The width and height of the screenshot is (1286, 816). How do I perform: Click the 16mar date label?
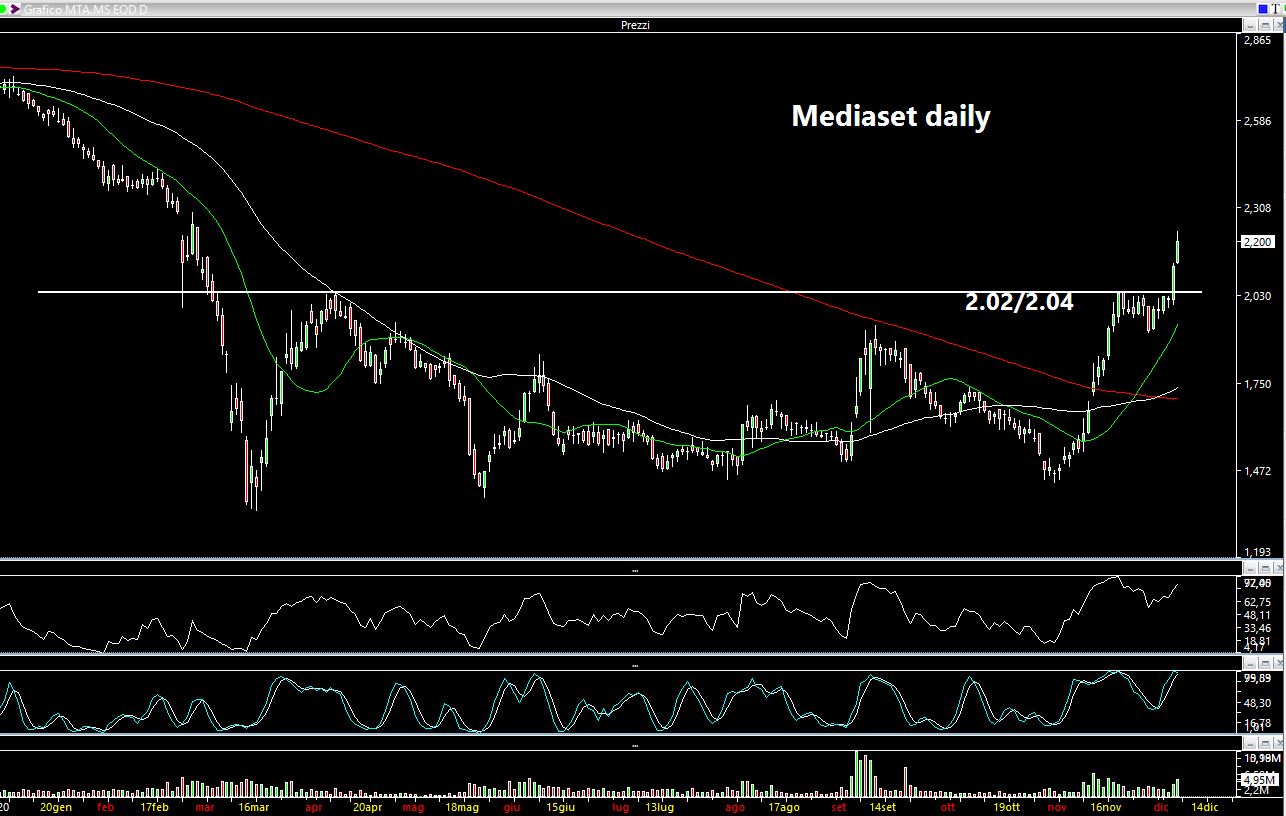[x=253, y=807]
